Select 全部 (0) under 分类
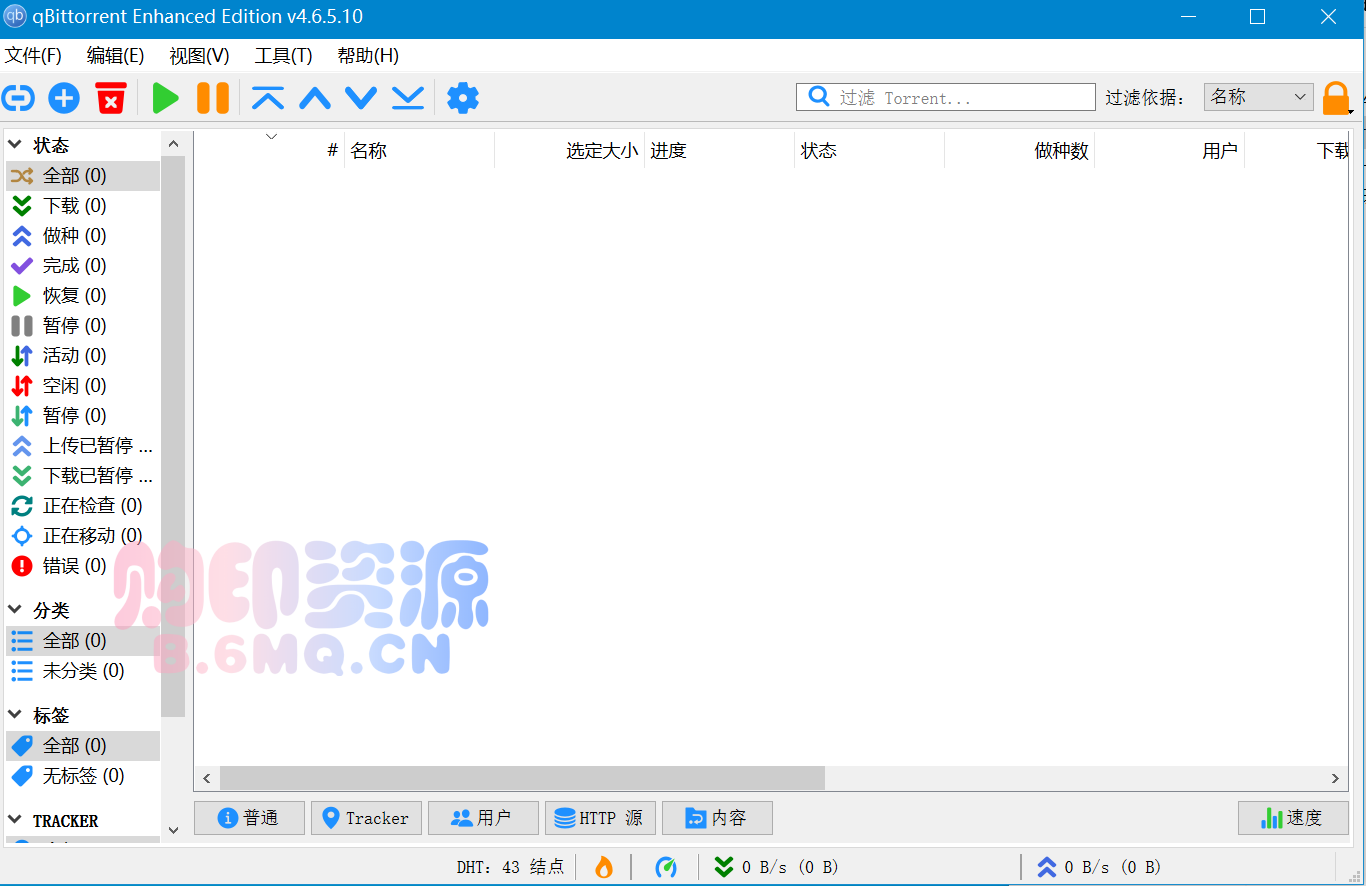 [83, 641]
